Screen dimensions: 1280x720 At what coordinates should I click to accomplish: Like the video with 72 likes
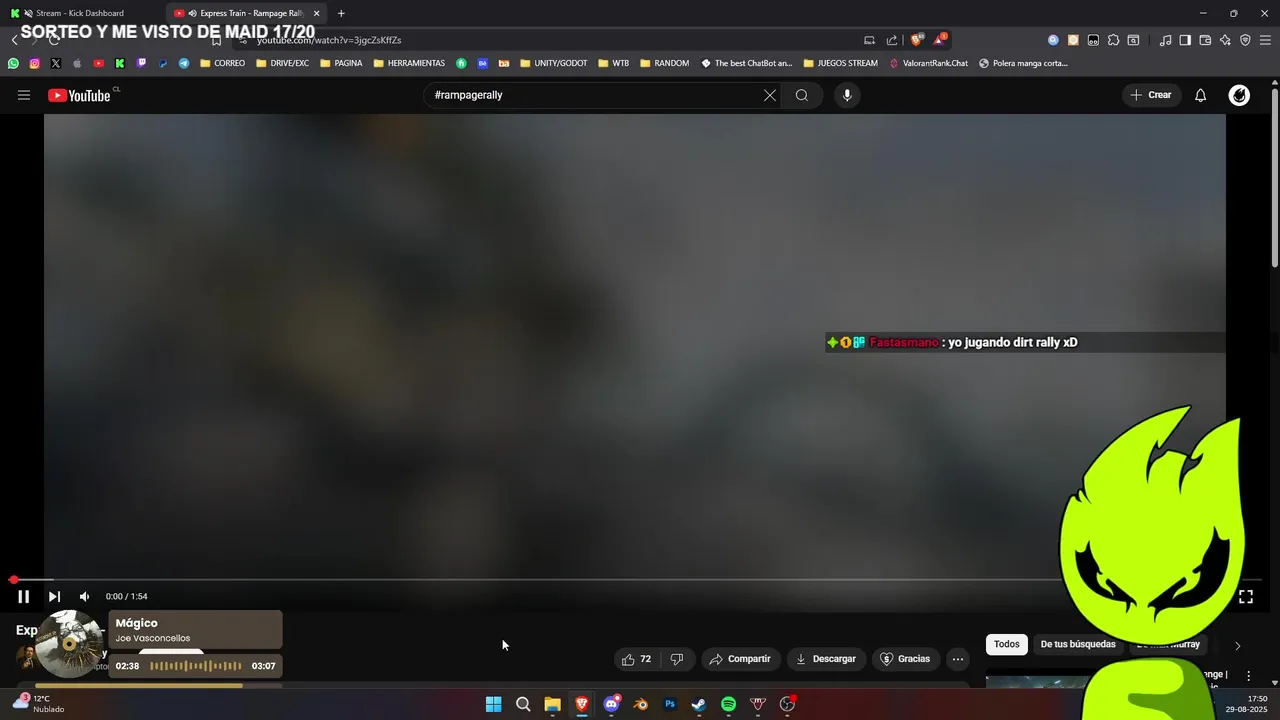point(636,659)
